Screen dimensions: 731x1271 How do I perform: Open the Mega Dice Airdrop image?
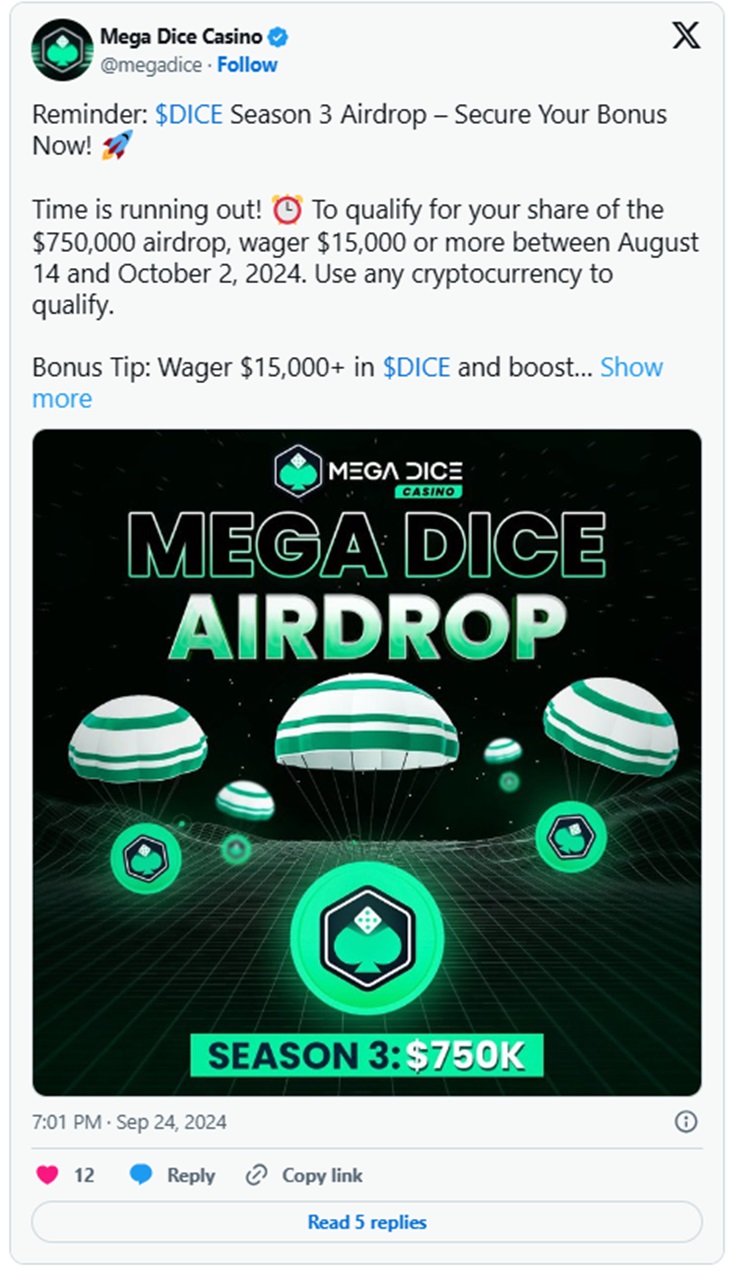pos(366,762)
